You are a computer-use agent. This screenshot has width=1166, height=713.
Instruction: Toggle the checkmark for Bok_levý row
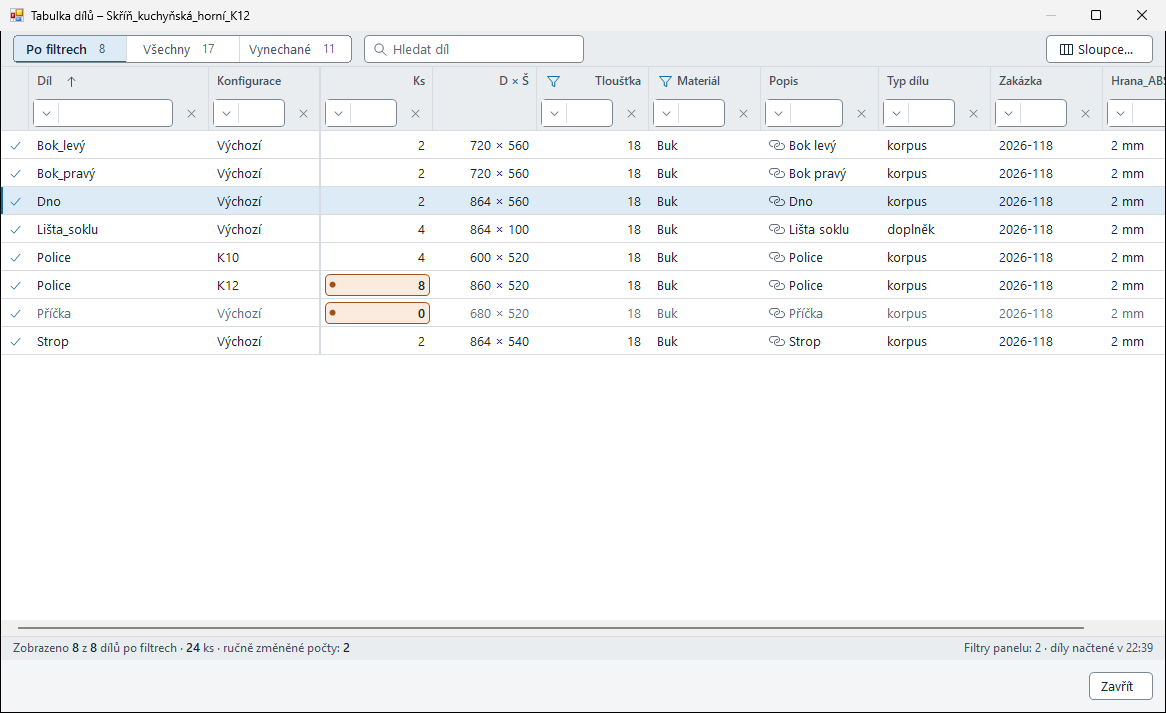click(x=16, y=146)
